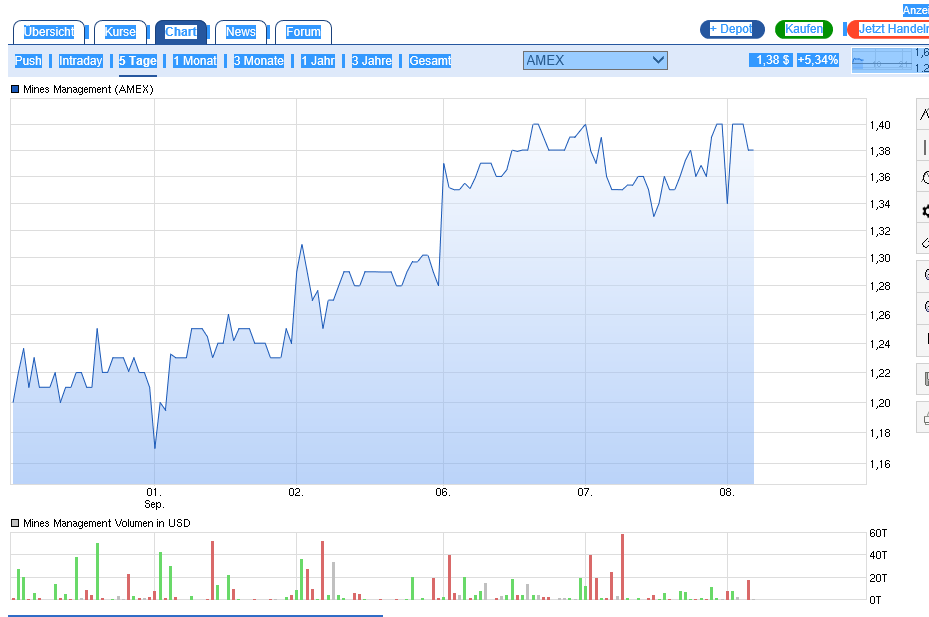This screenshot has width=929, height=617.
Task: Click the 1,34 price axis label
Action: (x=880, y=204)
